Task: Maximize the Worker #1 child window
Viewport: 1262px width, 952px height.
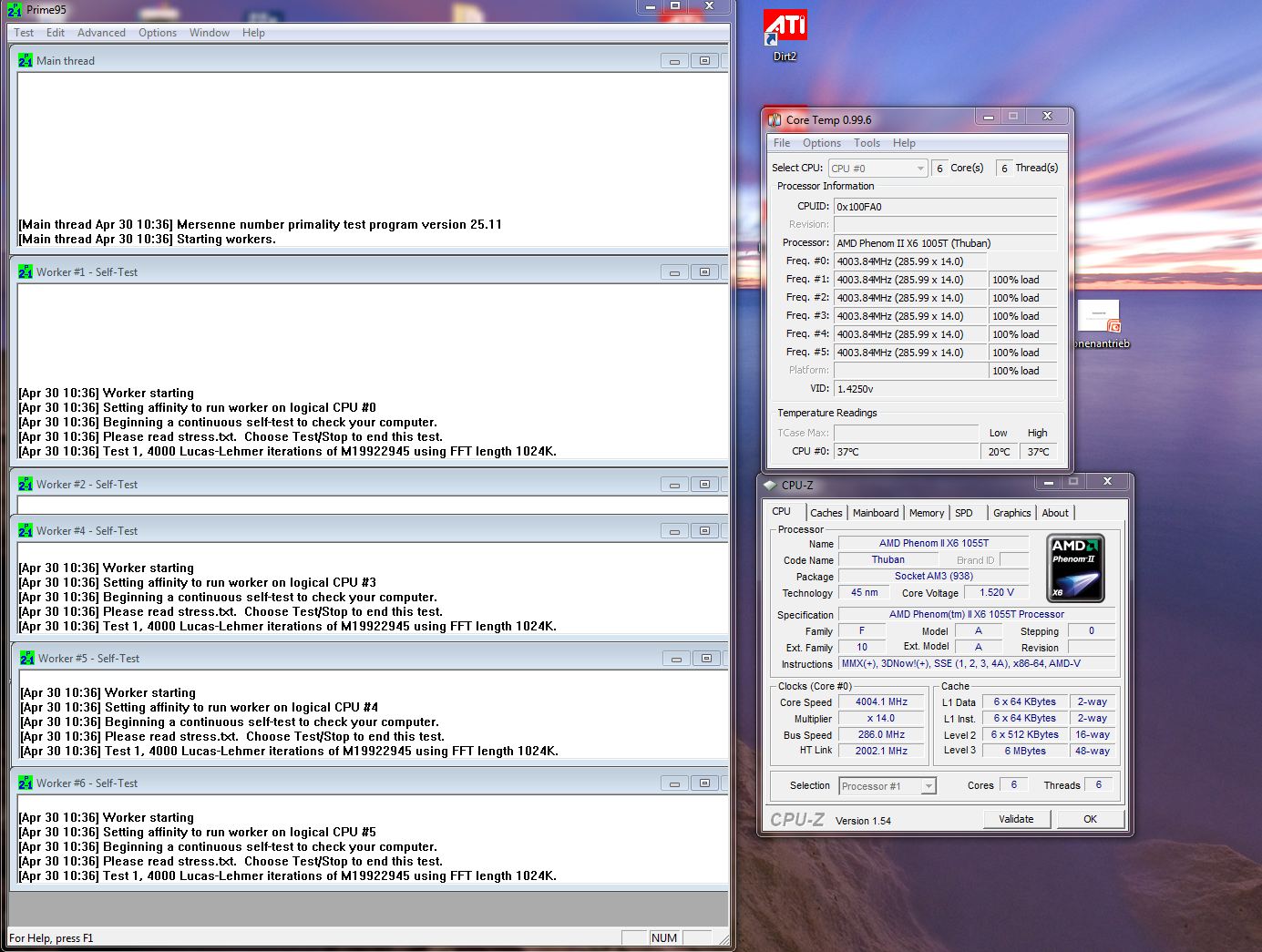Action: [704, 272]
